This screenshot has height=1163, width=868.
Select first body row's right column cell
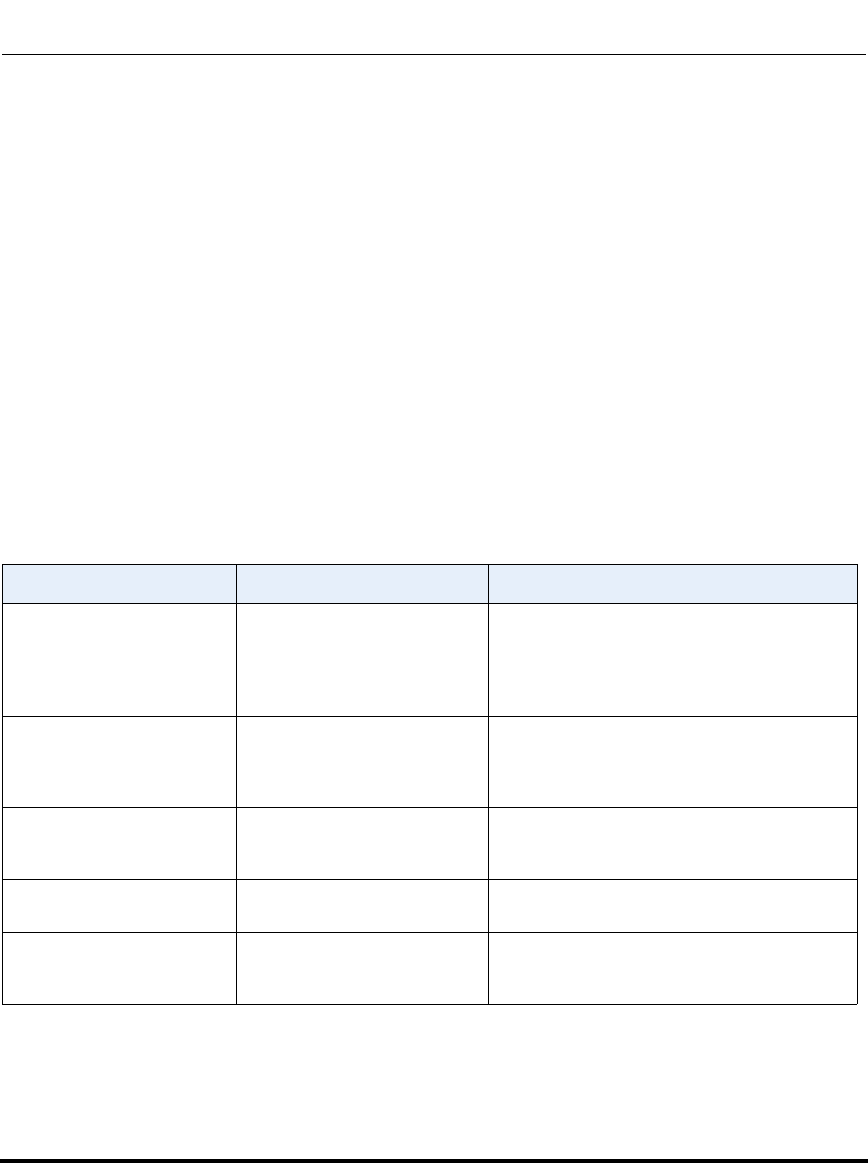(673, 659)
